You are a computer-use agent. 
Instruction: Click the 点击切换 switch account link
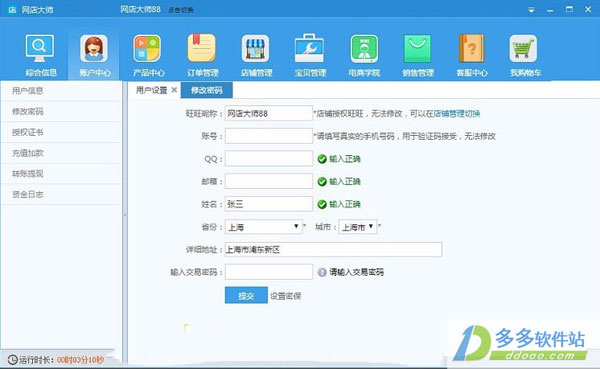click(x=181, y=10)
